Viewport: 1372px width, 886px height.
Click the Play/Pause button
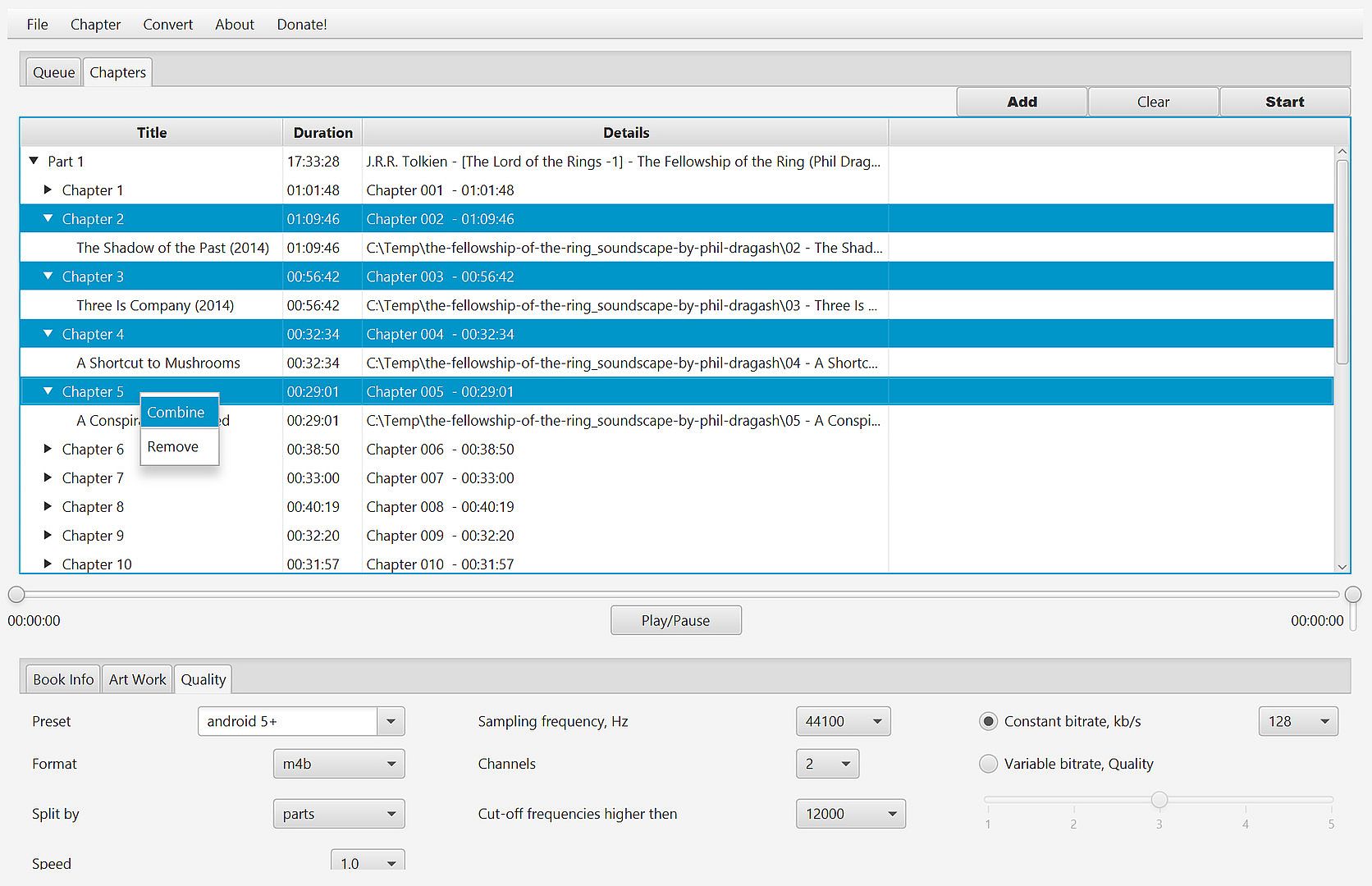click(675, 621)
